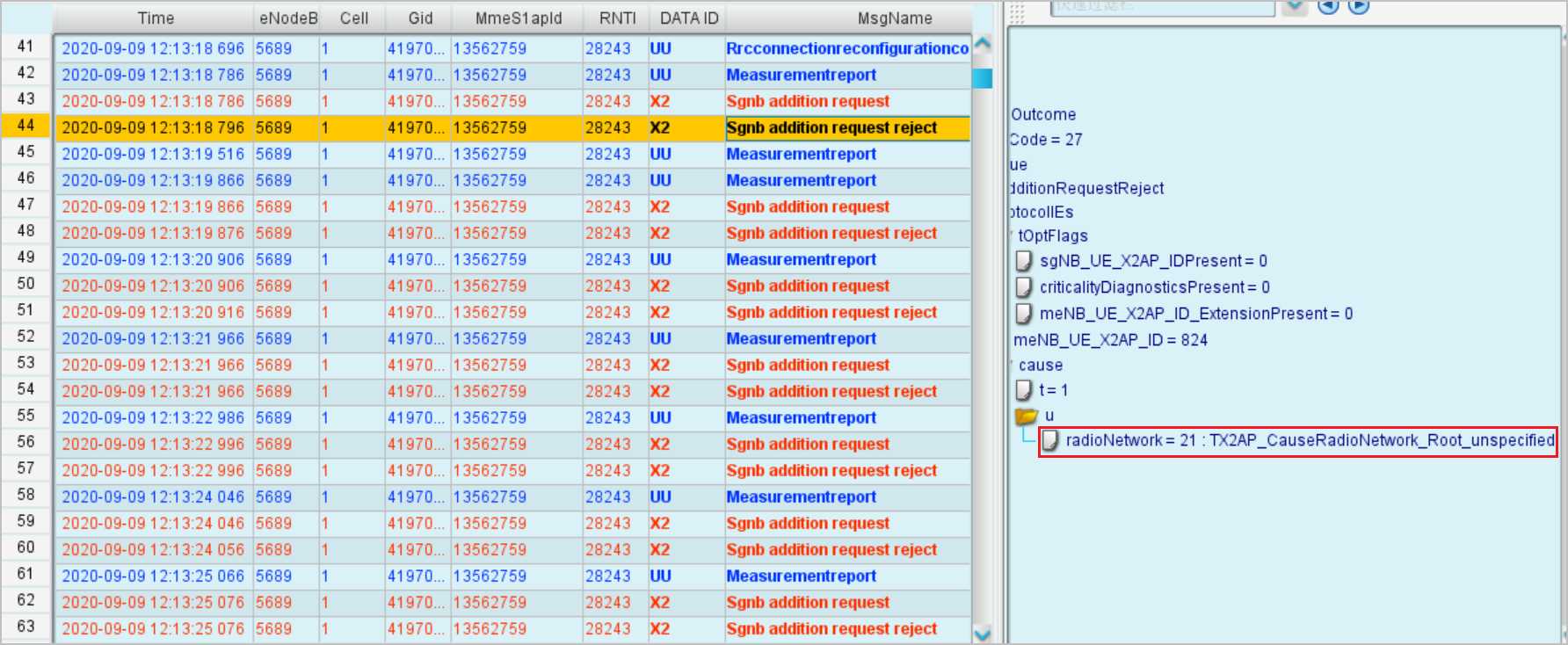Click the MsgName column header

tap(894, 18)
